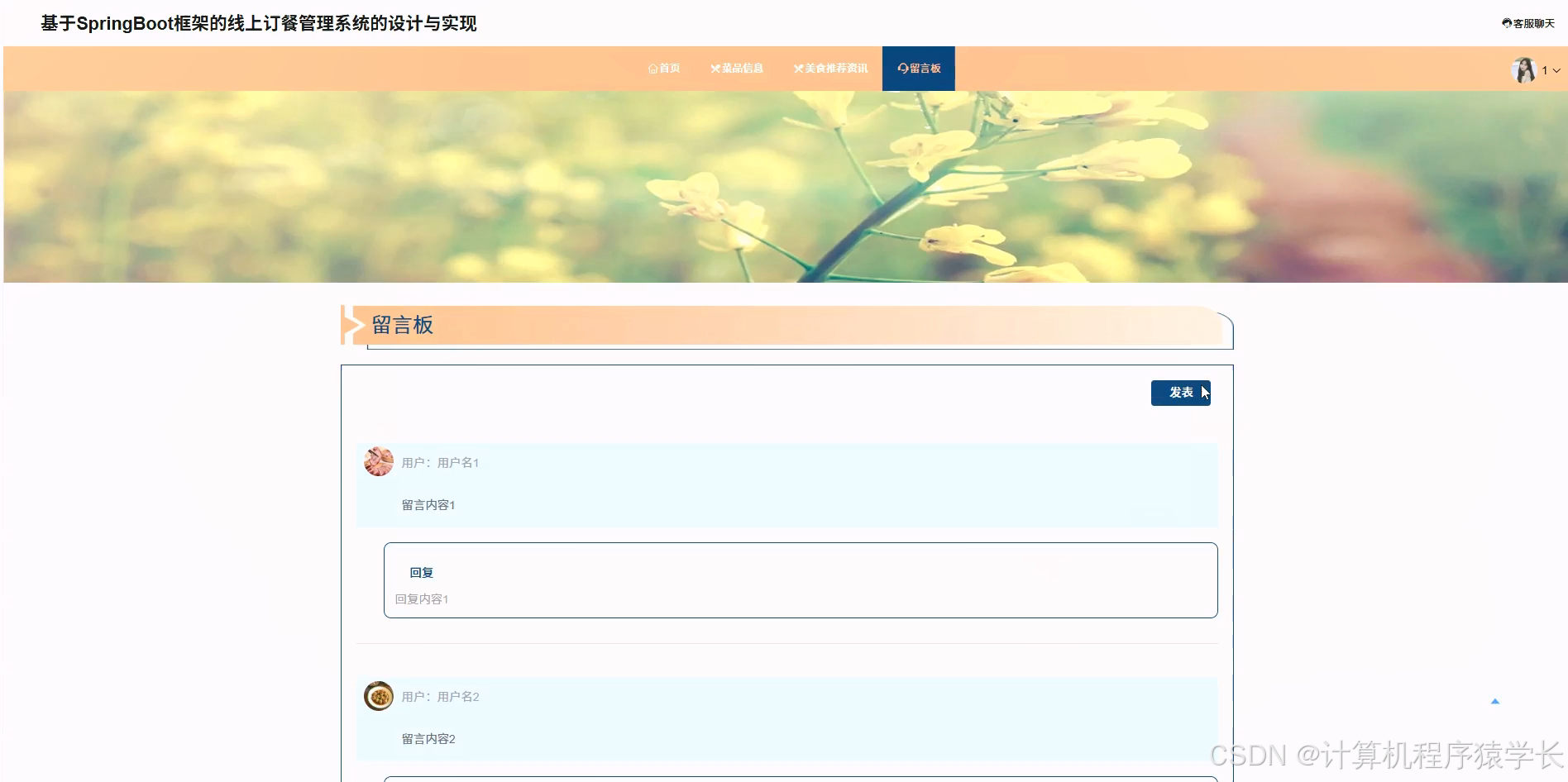Click the back-to-top arrow at bottom right
Image resolution: width=1568 pixels, height=782 pixels.
(1495, 699)
